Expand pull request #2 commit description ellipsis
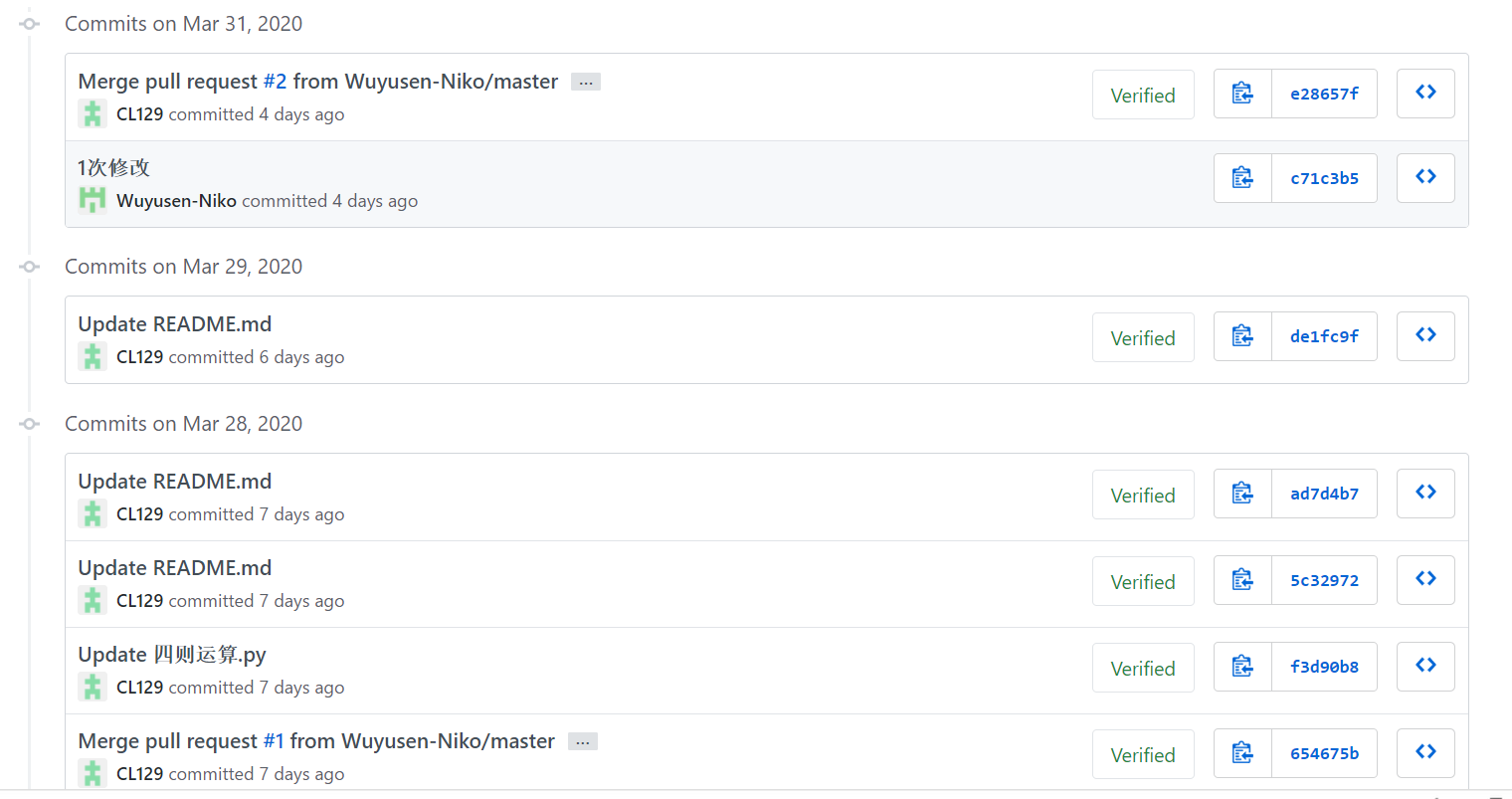This screenshot has width=1512, height=799. coord(586,83)
